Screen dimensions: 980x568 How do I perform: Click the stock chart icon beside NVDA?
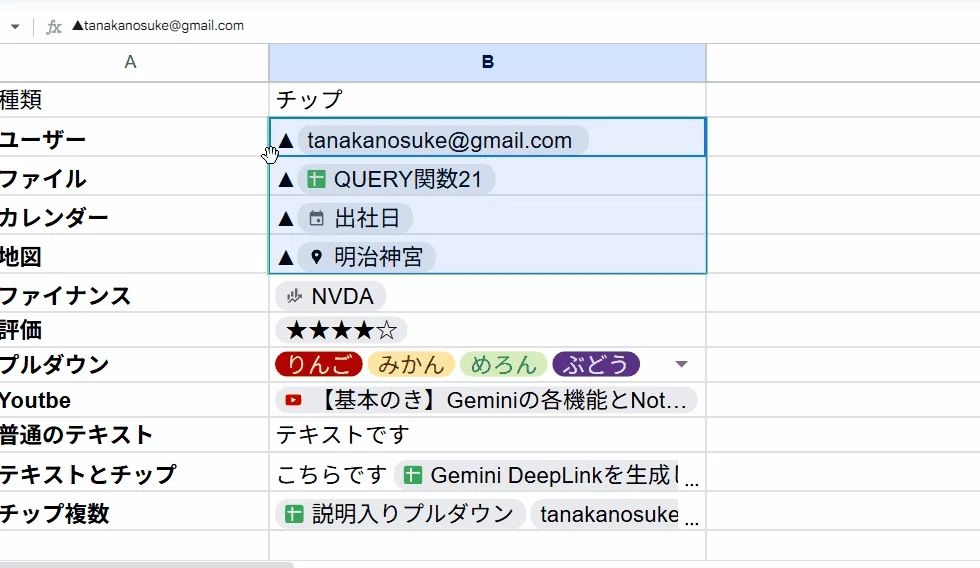tap(294, 296)
